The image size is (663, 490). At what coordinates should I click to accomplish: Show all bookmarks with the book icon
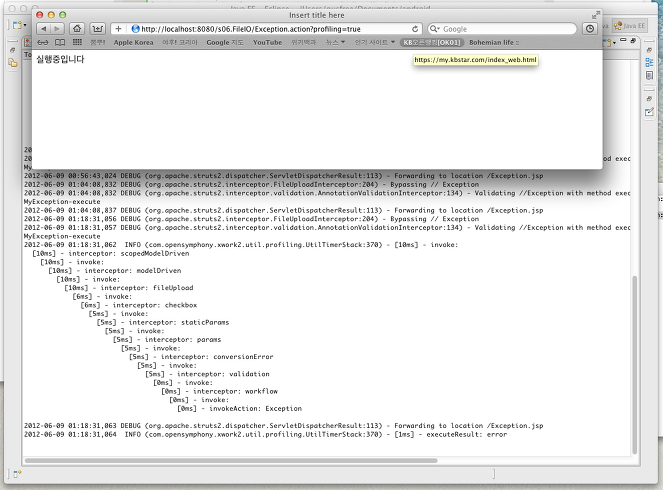[60, 42]
